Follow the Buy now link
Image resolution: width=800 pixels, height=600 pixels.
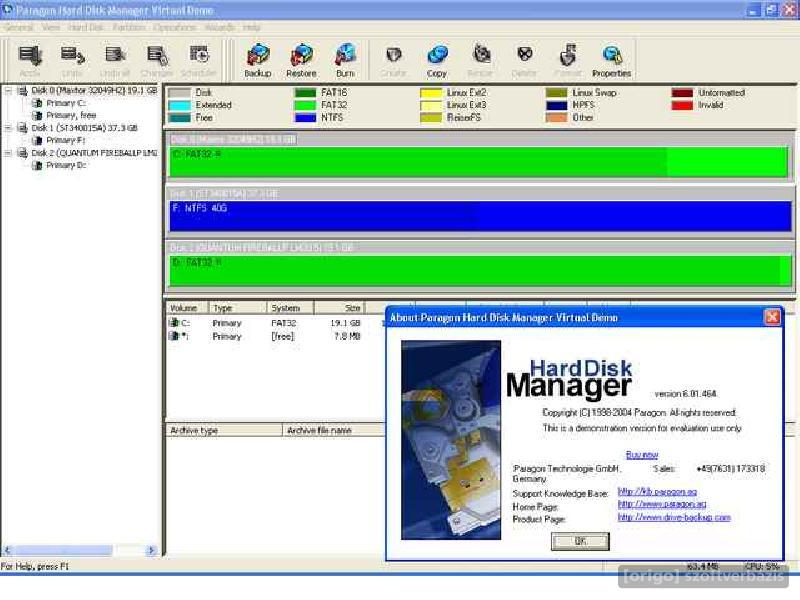click(642, 455)
